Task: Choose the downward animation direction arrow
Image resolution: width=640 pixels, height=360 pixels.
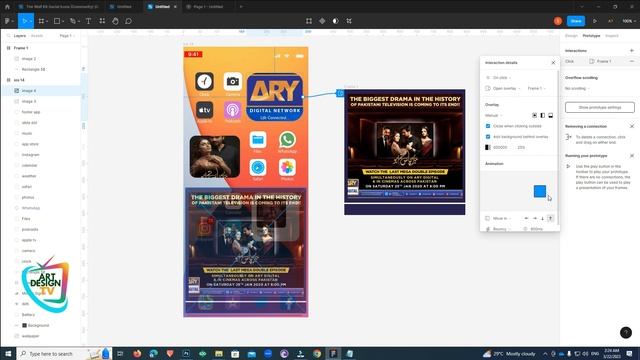Action: pos(542,218)
